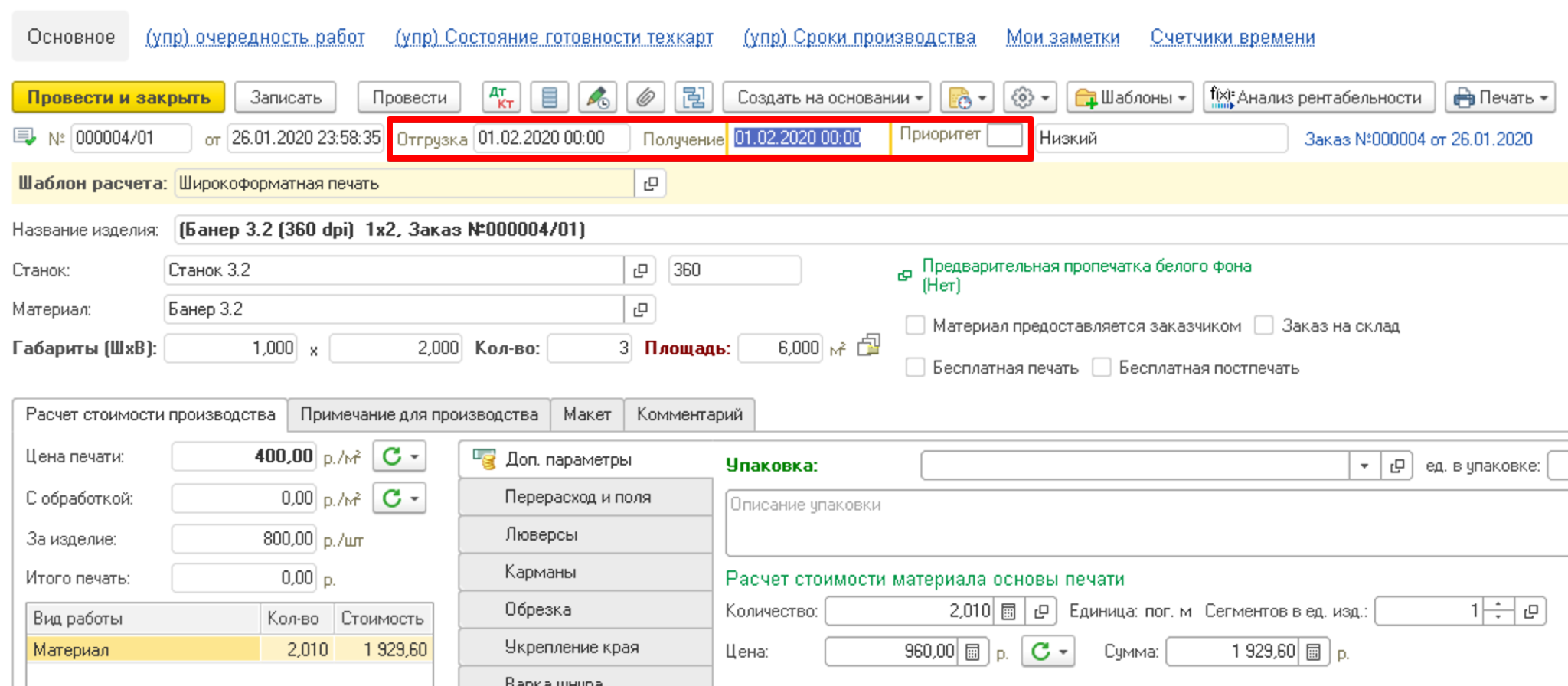
Task: Open Шаблон расчета selection button
Action: point(651,184)
